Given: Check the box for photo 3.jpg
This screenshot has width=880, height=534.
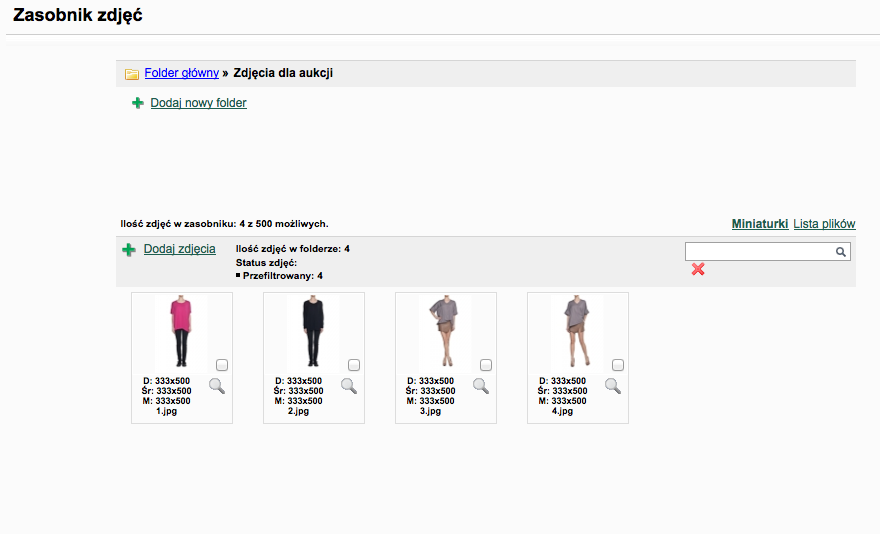Looking at the screenshot, I should click(486, 365).
